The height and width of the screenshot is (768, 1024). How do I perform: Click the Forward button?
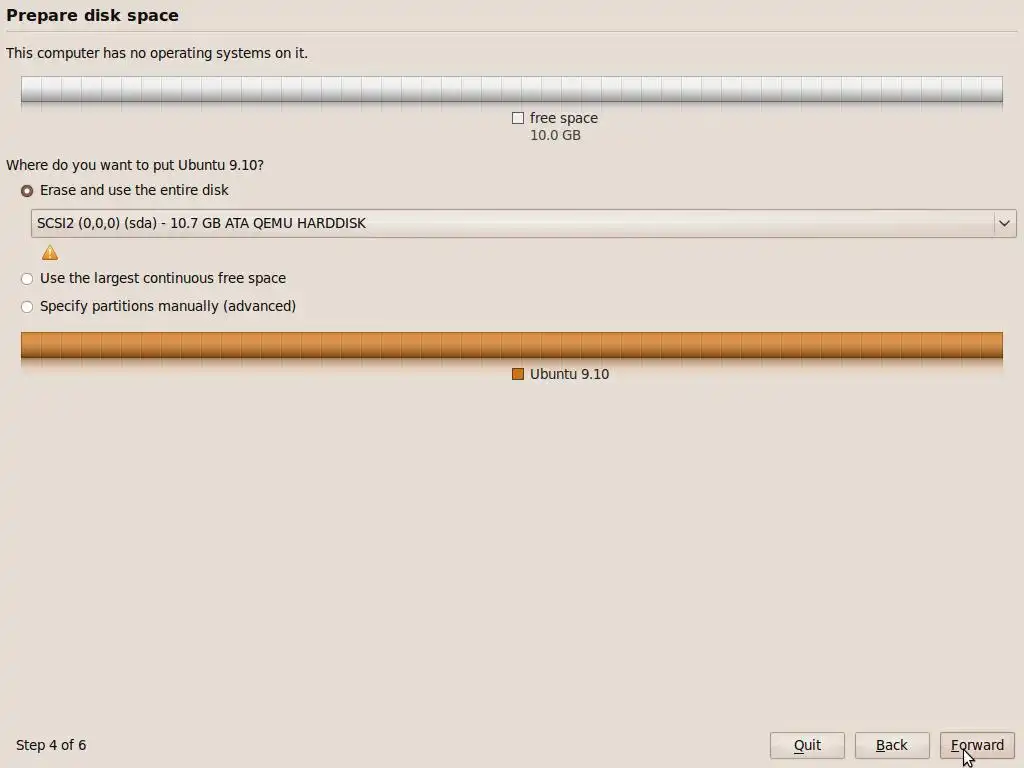(x=977, y=745)
